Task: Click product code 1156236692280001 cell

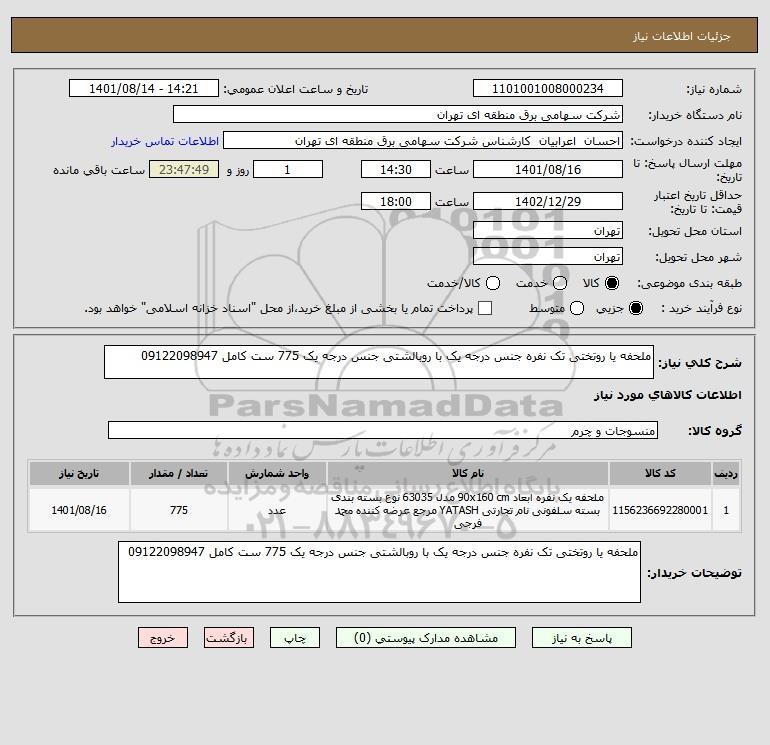Action: [660, 510]
